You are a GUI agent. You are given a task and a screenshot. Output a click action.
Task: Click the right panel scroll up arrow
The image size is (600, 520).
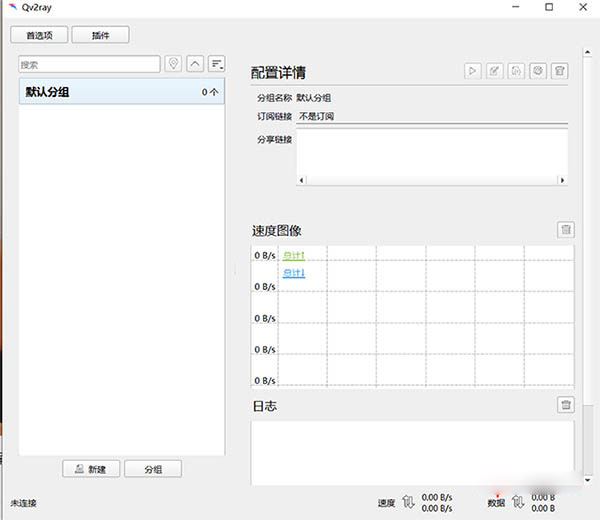tap(588, 52)
